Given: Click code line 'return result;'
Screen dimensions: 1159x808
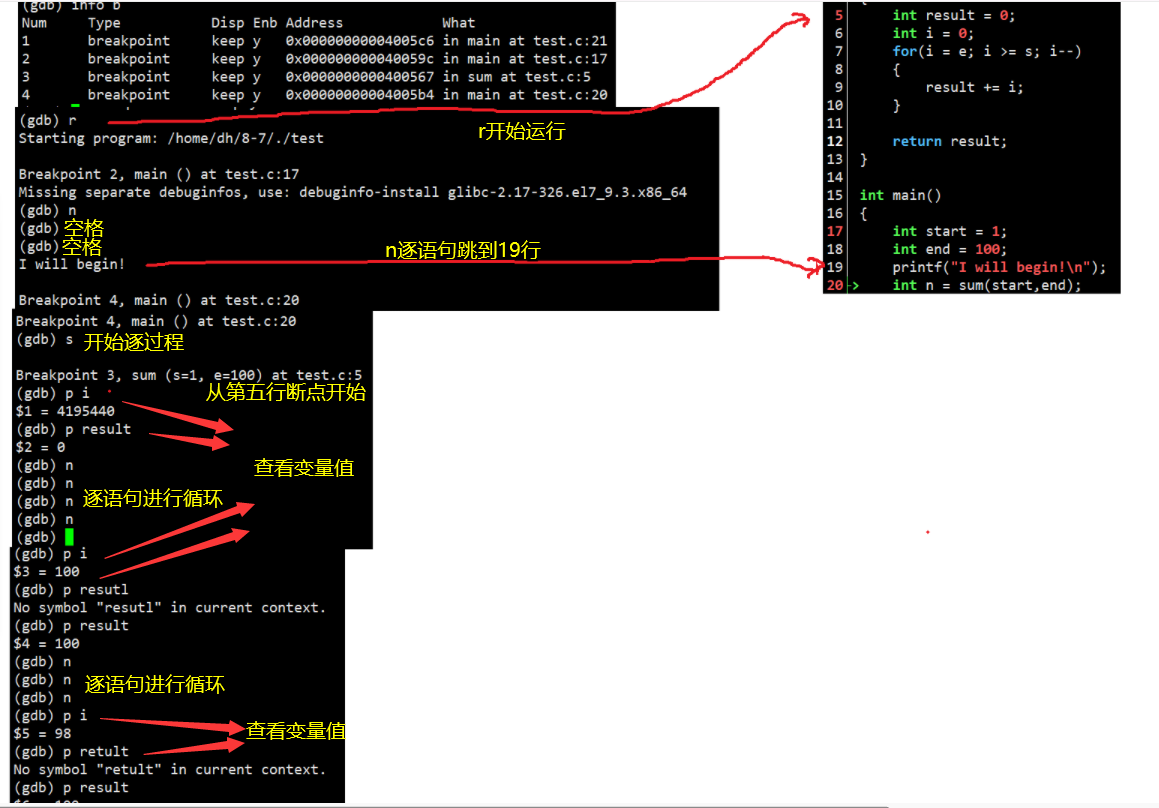Looking at the screenshot, I should [950, 141].
